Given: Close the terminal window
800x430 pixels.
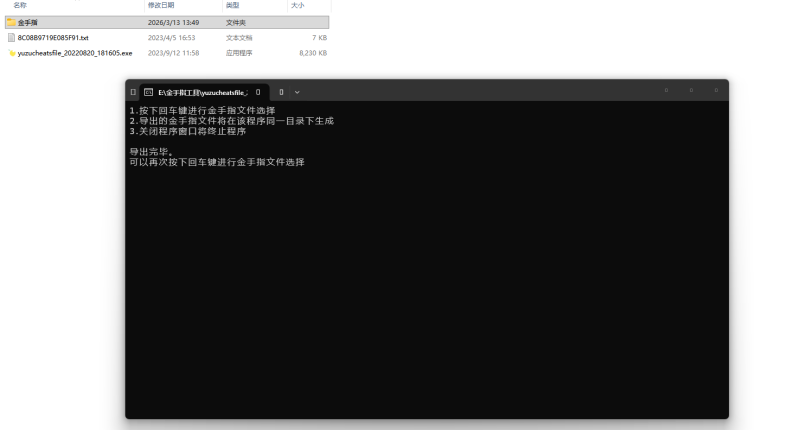Looking at the screenshot, I should point(716,90).
